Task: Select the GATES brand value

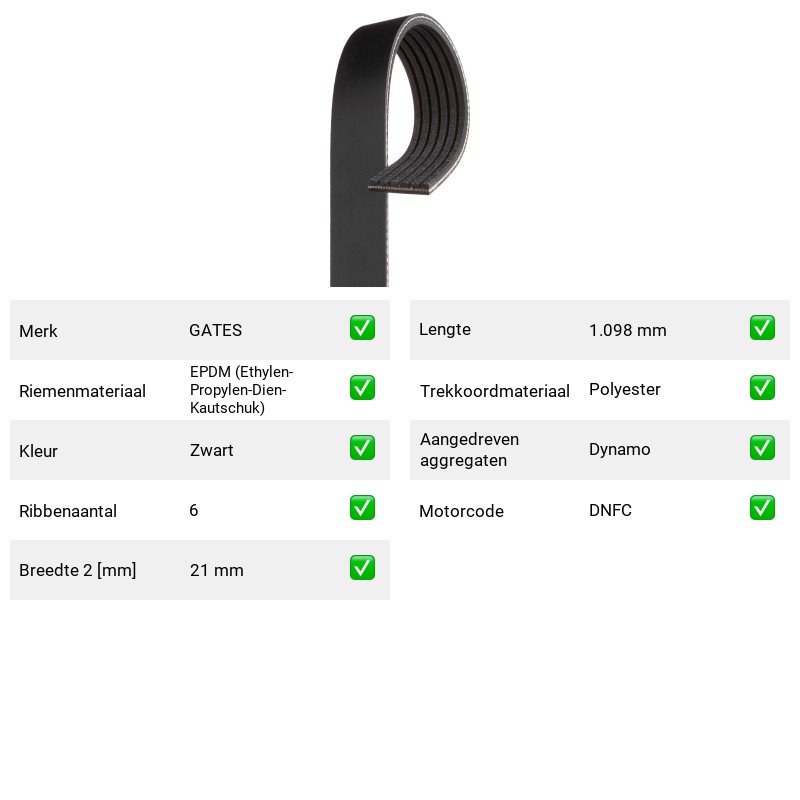Action: click(x=215, y=330)
